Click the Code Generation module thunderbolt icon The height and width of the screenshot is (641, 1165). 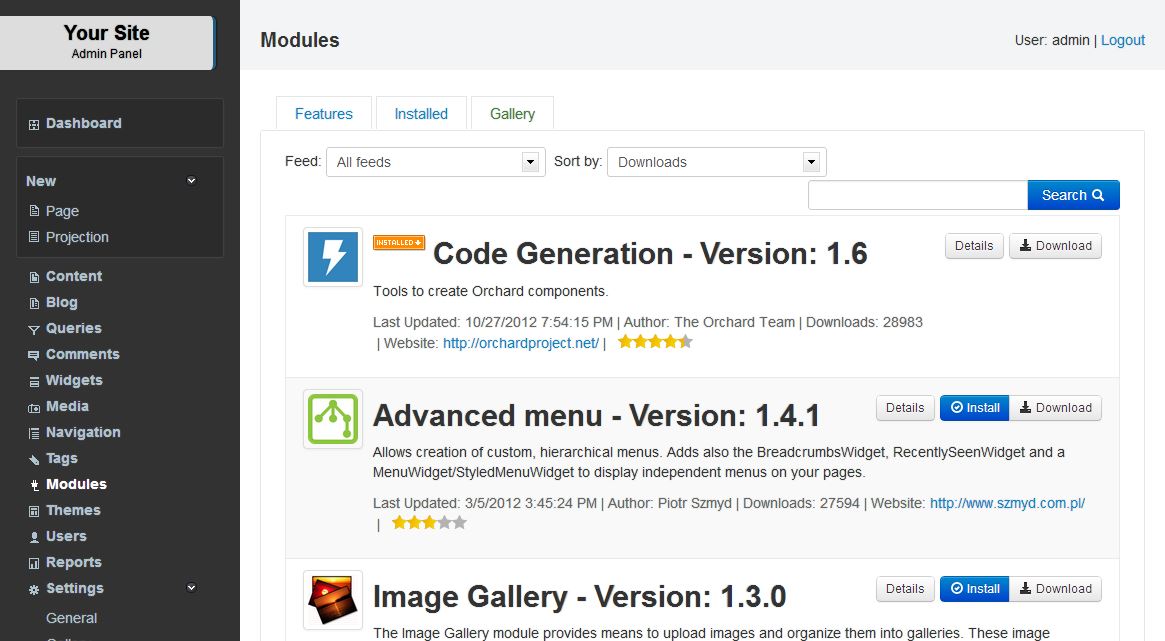point(332,257)
